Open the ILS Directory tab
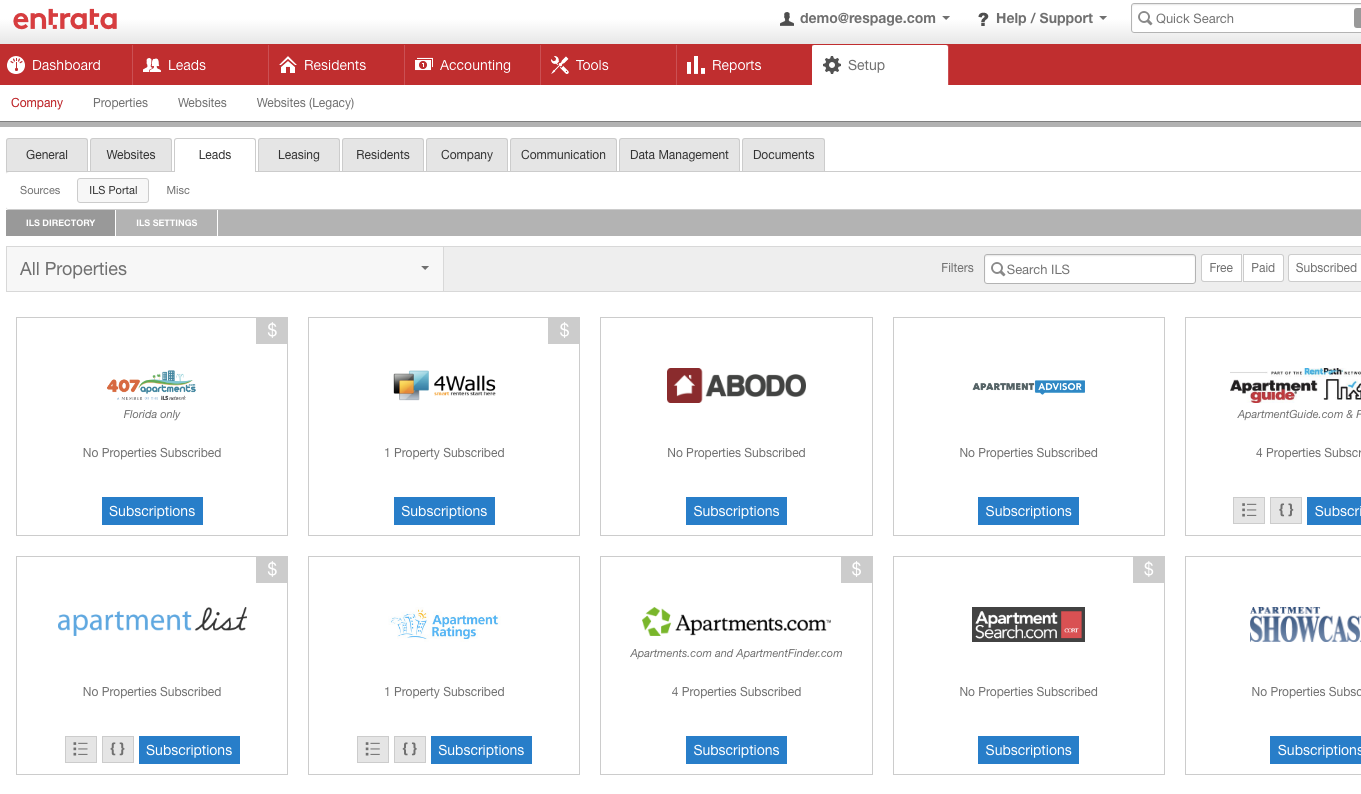Viewport: 1361px width, 794px height. [x=61, y=223]
